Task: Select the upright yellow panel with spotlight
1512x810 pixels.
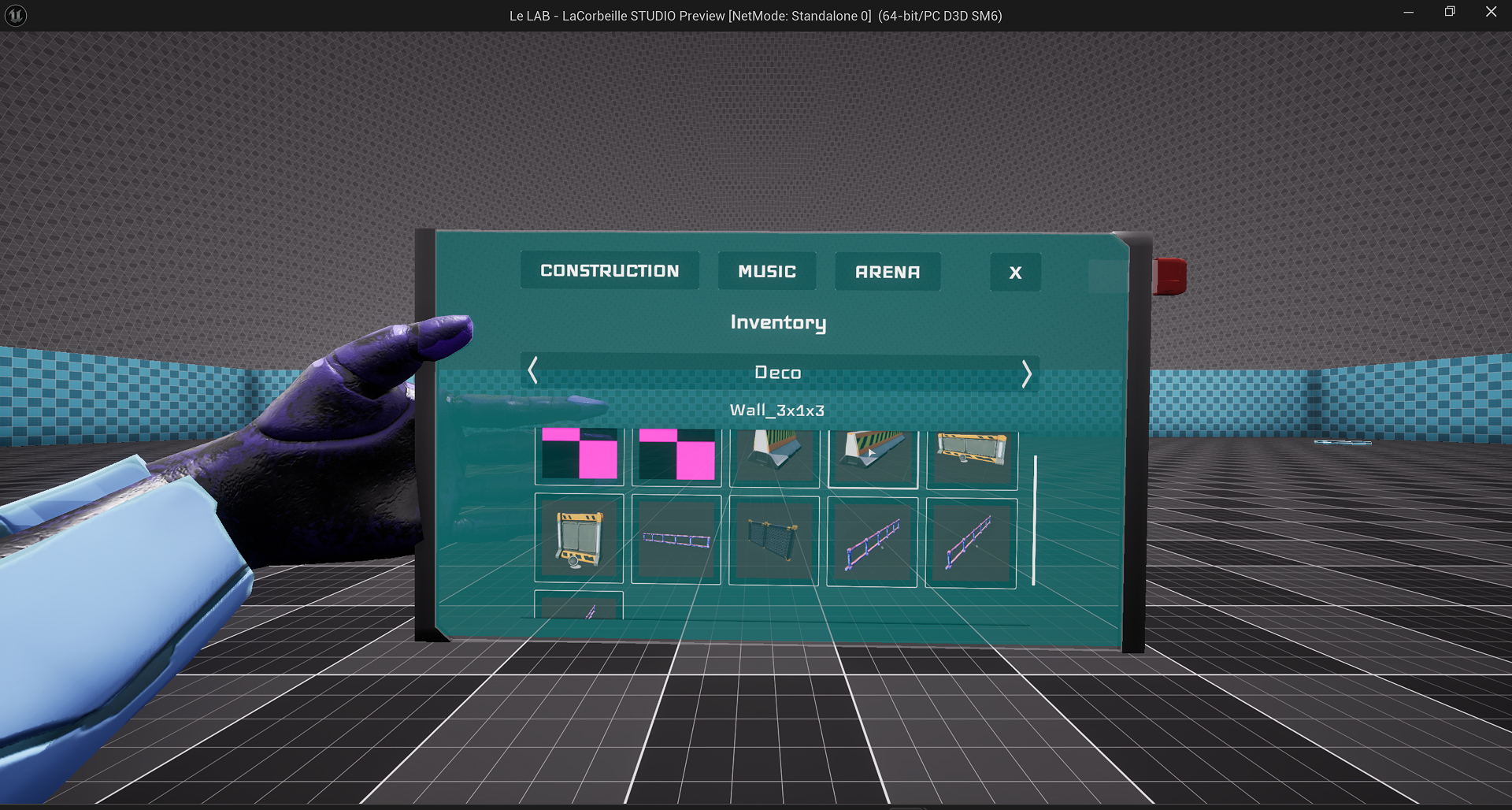Action: (580, 539)
